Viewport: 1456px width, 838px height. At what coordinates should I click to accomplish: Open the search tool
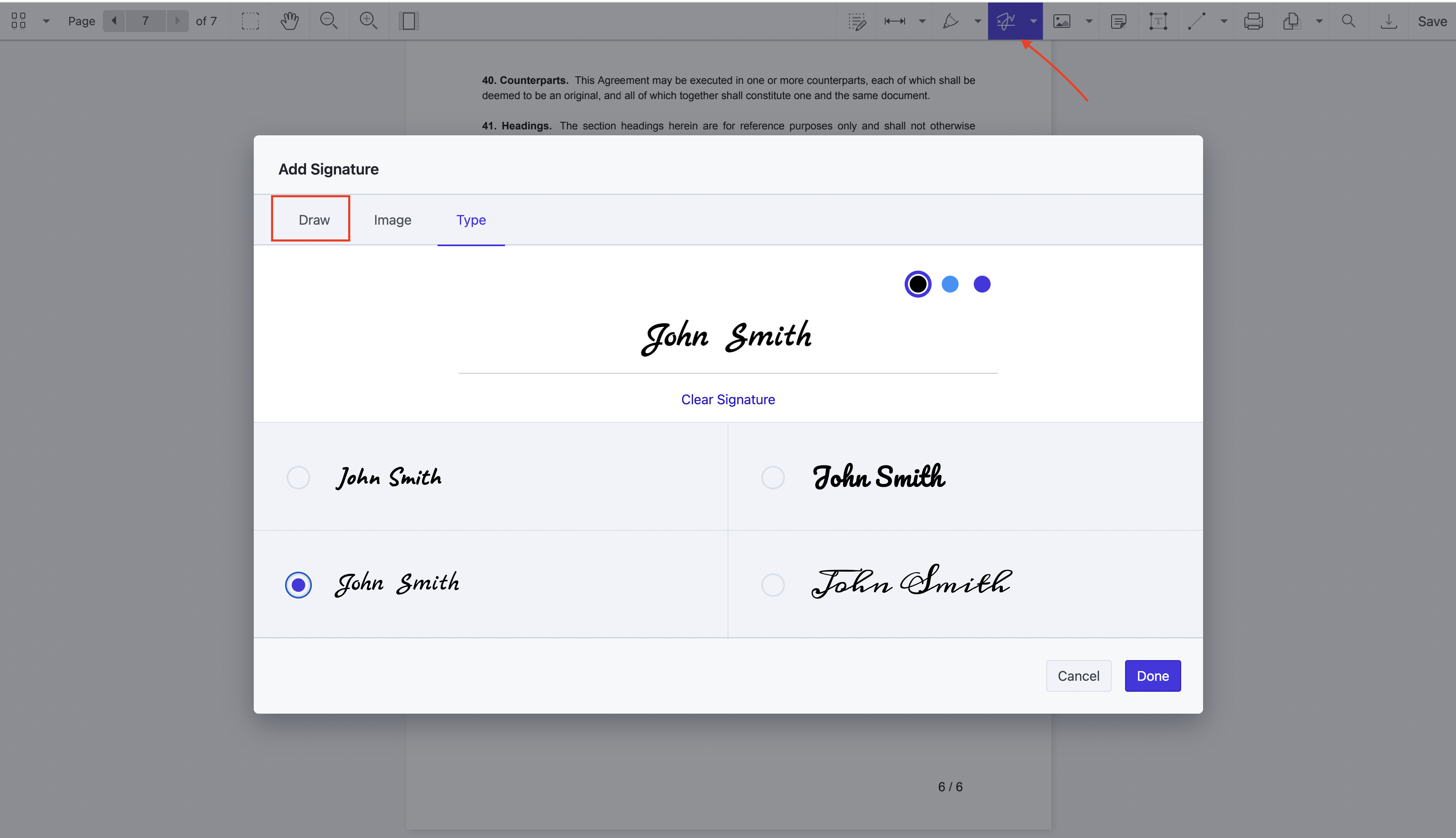point(1349,21)
